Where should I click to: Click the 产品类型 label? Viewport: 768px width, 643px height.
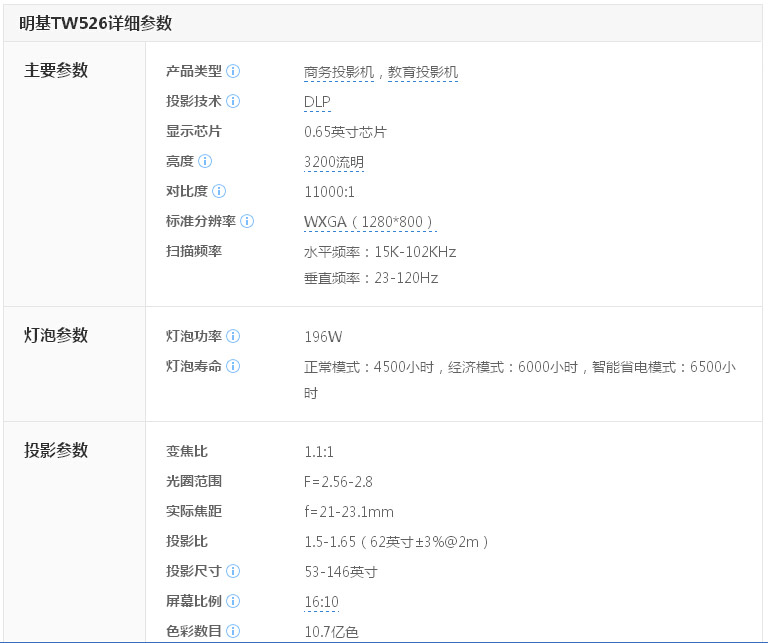click(x=194, y=71)
